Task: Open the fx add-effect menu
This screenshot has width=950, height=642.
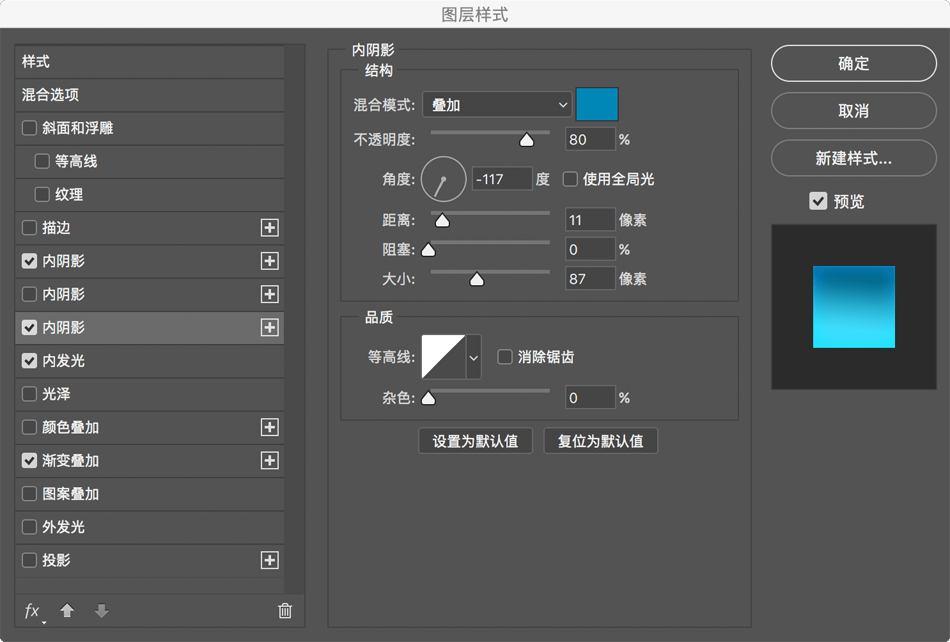Action: (33, 611)
